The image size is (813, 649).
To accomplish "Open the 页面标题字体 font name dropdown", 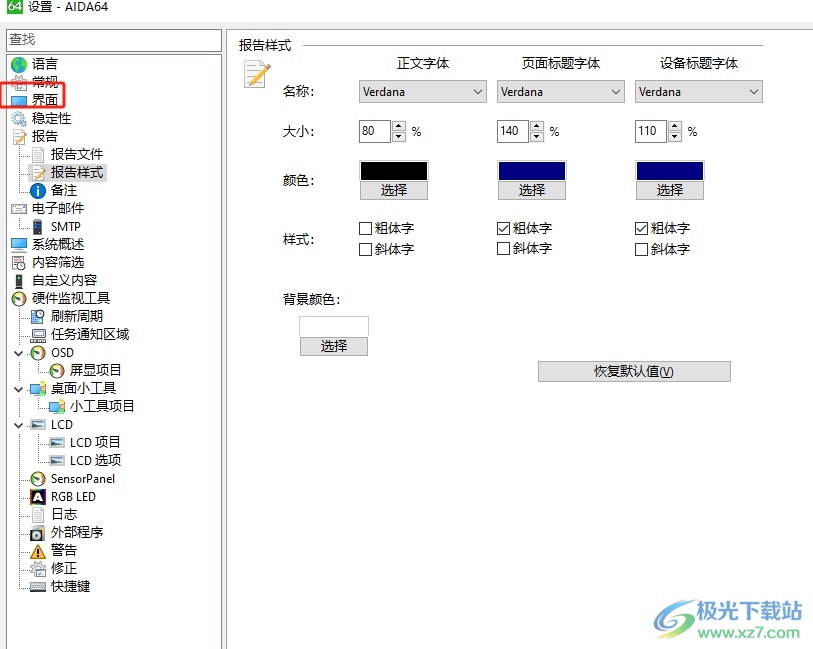I will pyautogui.click(x=560, y=92).
